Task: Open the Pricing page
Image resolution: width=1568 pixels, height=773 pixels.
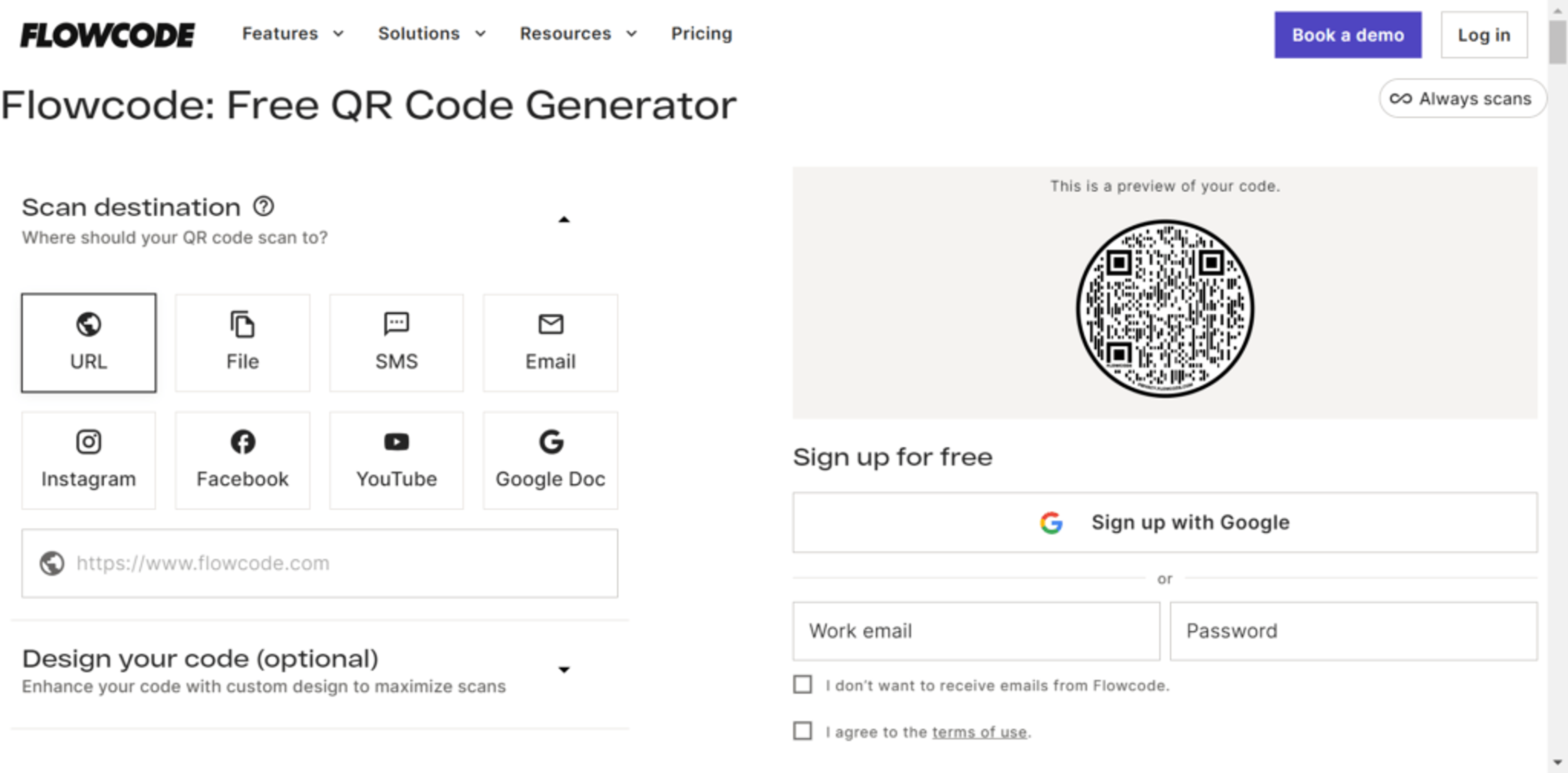Action: [701, 34]
